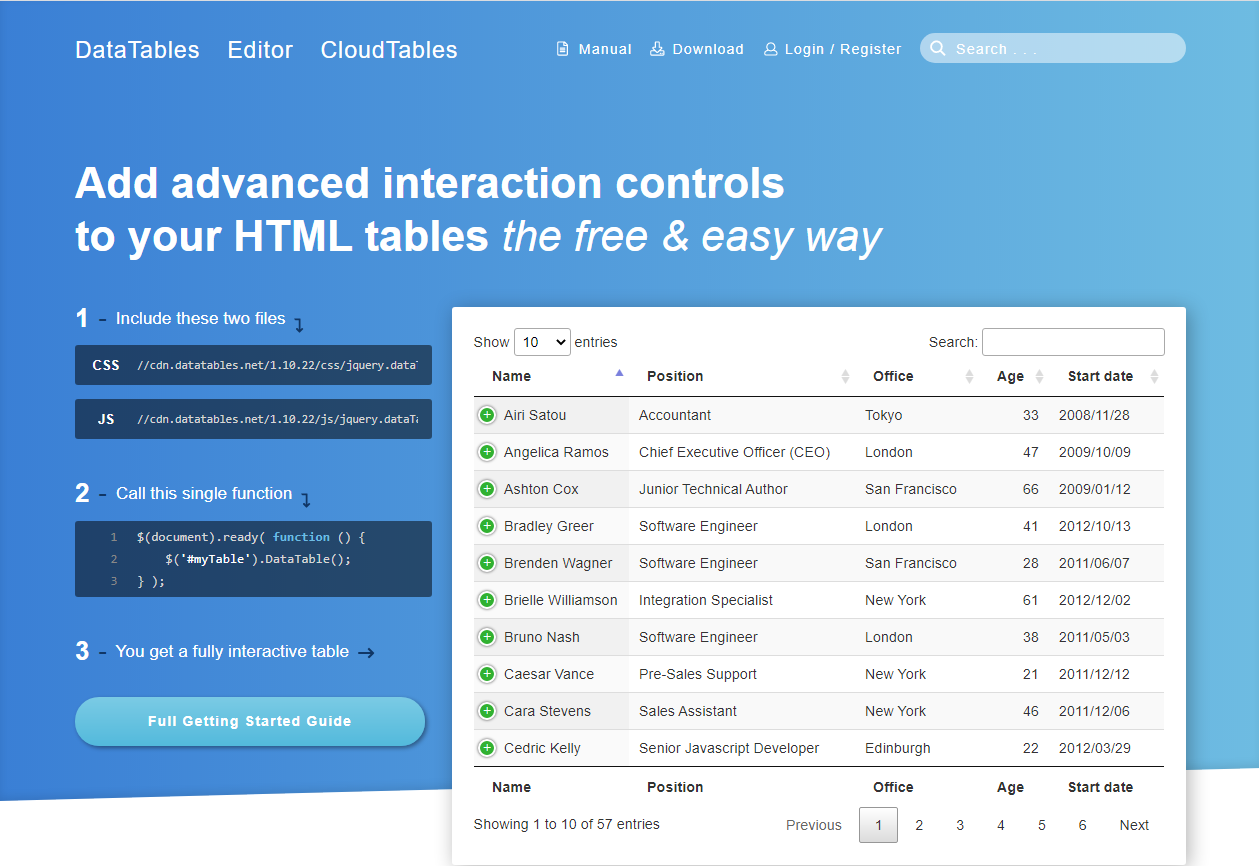The image size is (1259, 866).
Task: Click the Integration Specialist cell
Action: click(742, 600)
